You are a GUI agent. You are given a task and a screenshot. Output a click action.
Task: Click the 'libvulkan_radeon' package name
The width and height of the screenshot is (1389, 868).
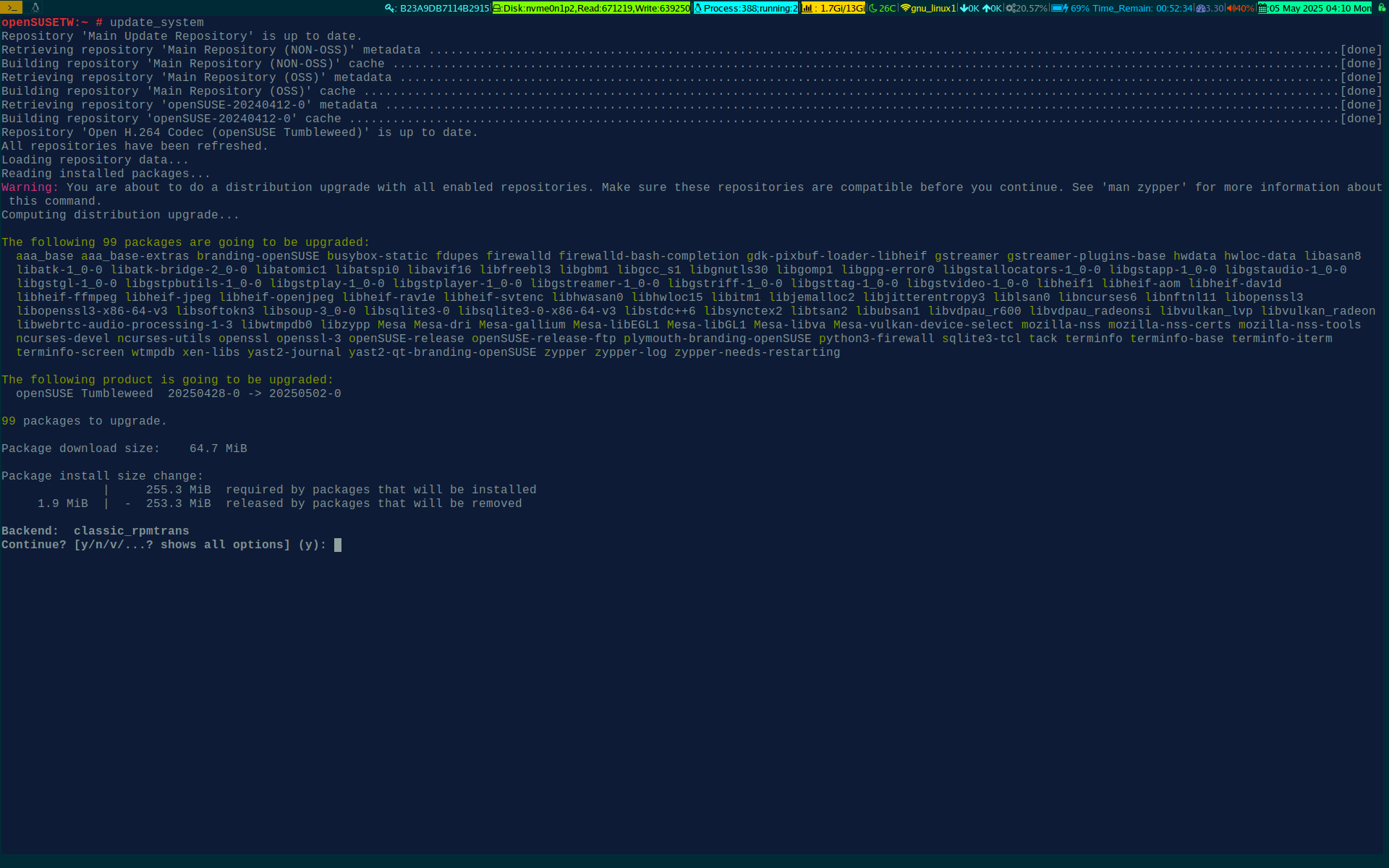1318,311
